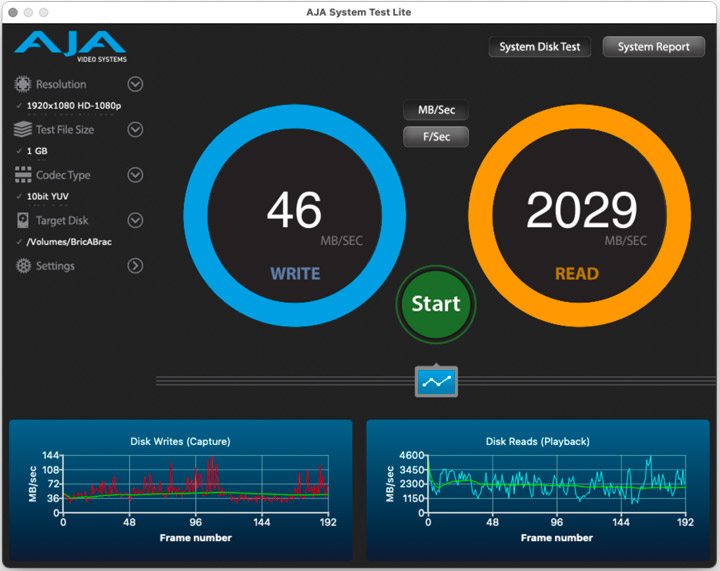Viewport: 720px width, 571px height.
Task: Switch units to MB/Sec
Action: pyautogui.click(x=436, y=110)
